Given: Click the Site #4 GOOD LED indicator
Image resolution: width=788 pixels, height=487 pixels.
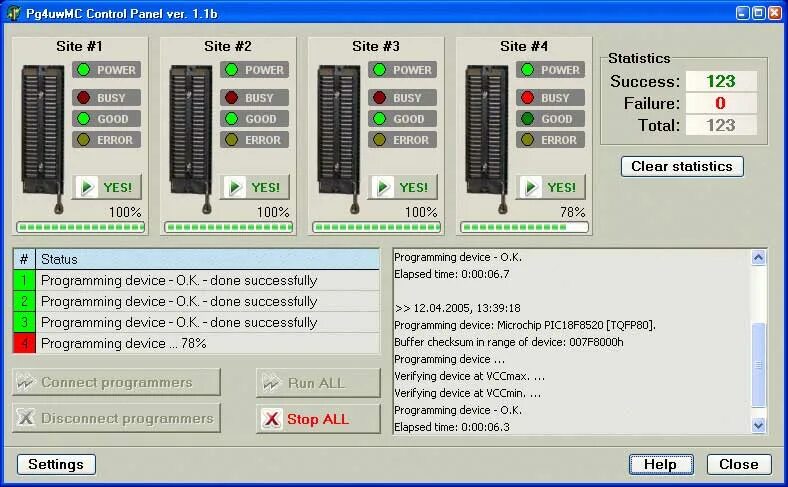Looking at the screenshot, I should 527,119.
